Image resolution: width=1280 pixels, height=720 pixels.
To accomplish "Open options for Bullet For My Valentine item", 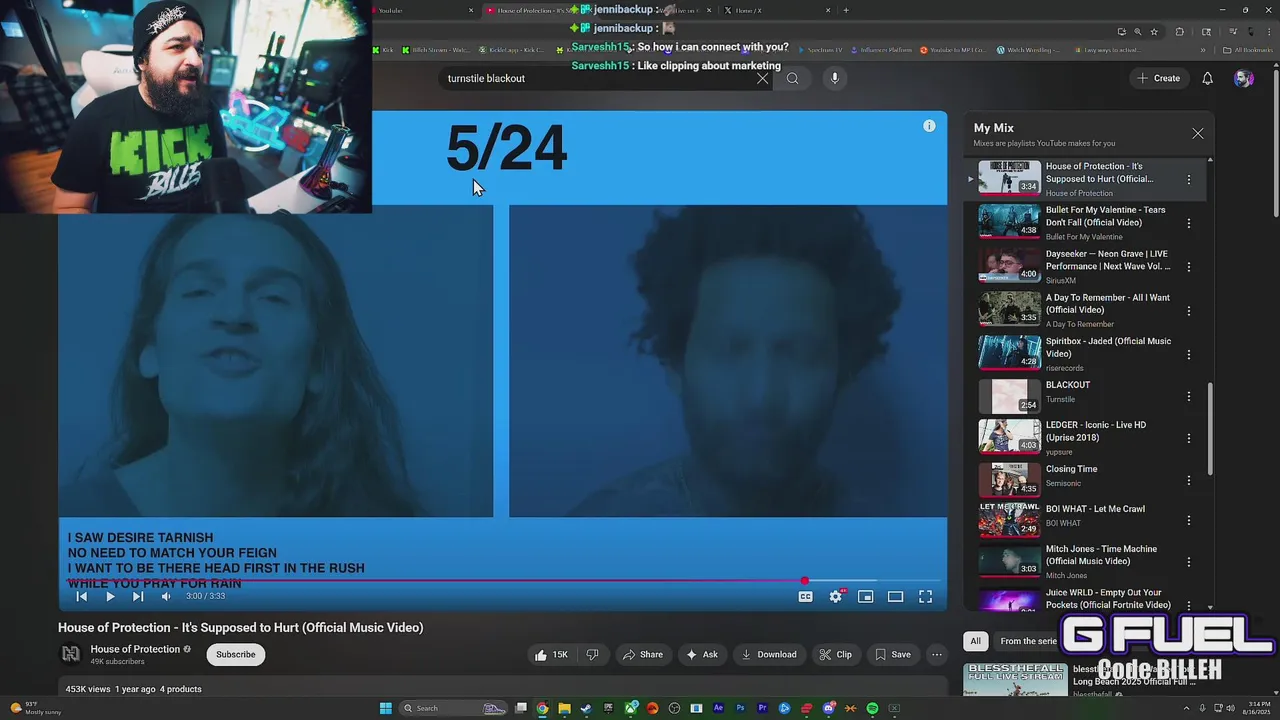I will pyautogui.click(x=1189, y=223).
